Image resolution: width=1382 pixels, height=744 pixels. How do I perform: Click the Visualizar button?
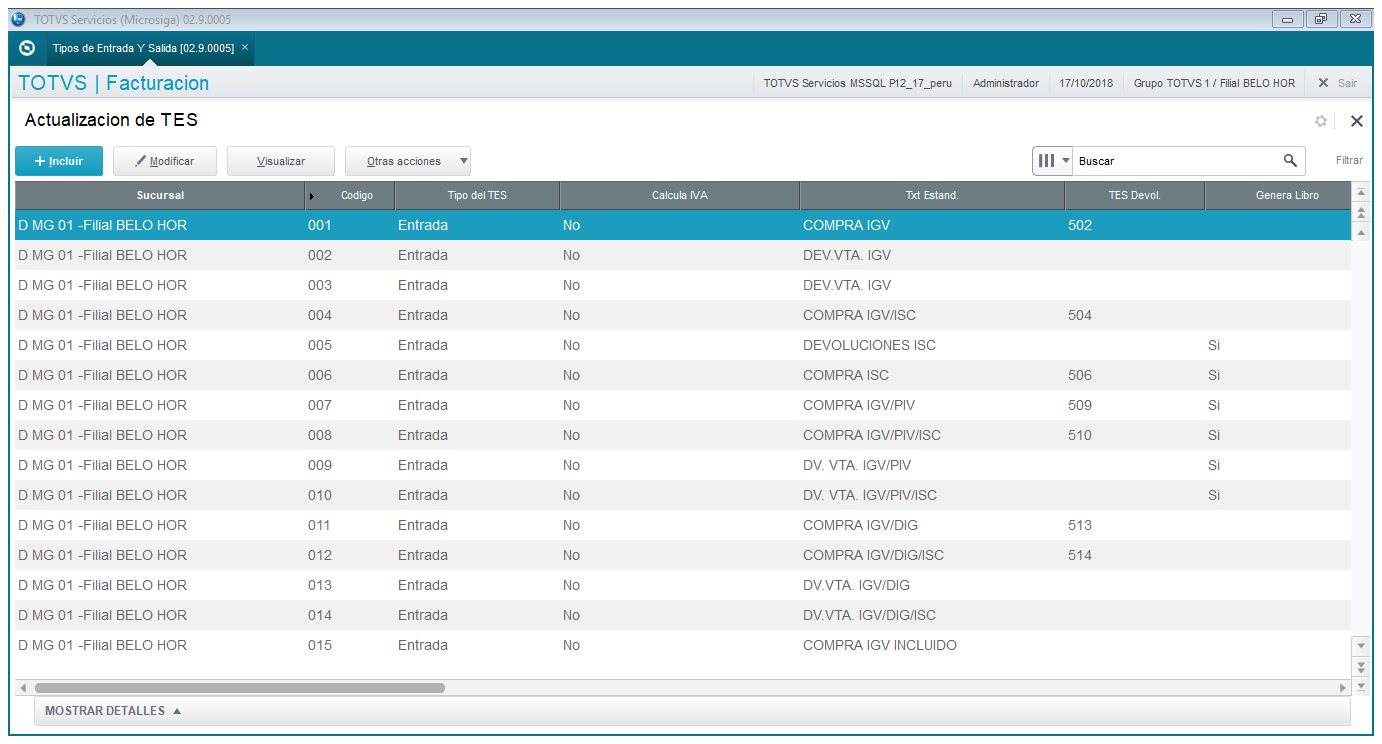281,161
